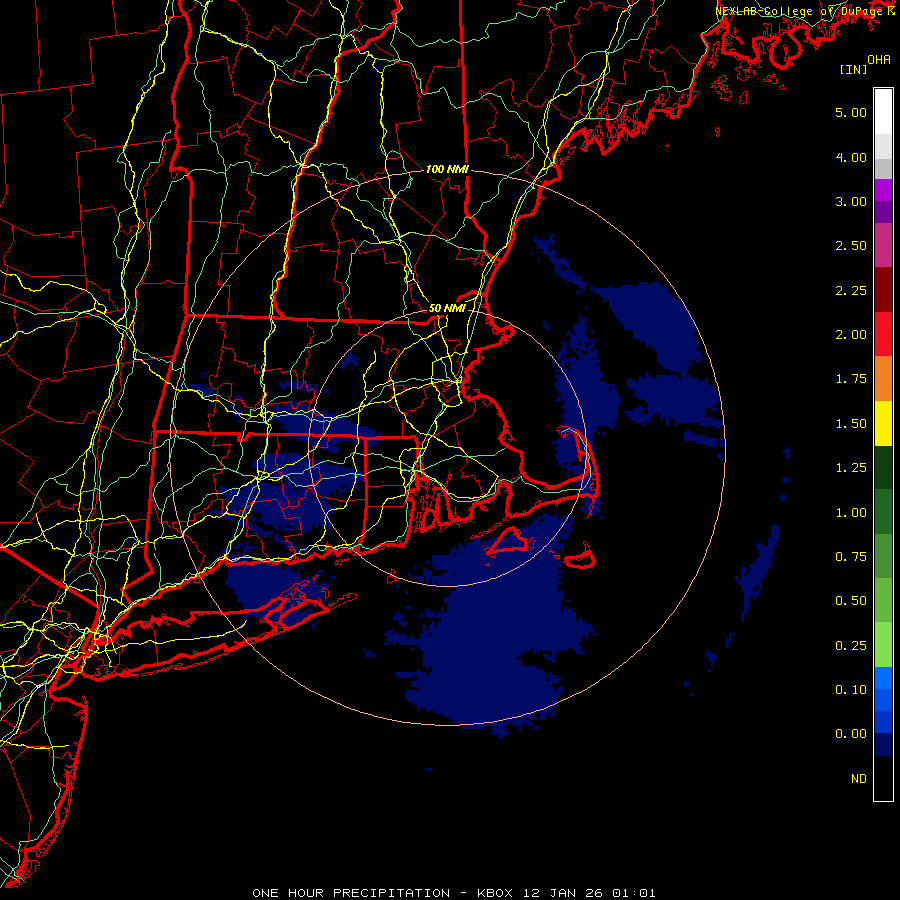Screen dimensions: 900x900
Task: Click the 0.25 legend label
Action: click(x=851, y=646)
